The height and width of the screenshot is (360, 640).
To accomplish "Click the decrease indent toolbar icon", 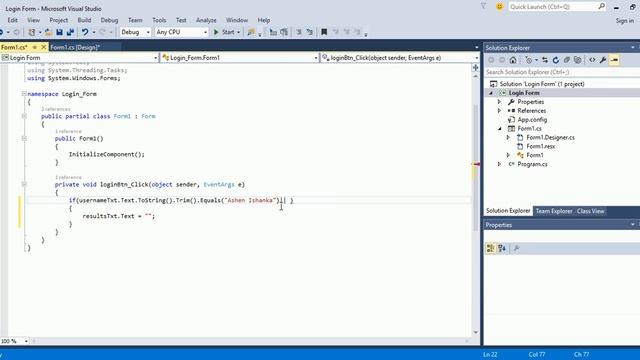I will pos(273,32).
